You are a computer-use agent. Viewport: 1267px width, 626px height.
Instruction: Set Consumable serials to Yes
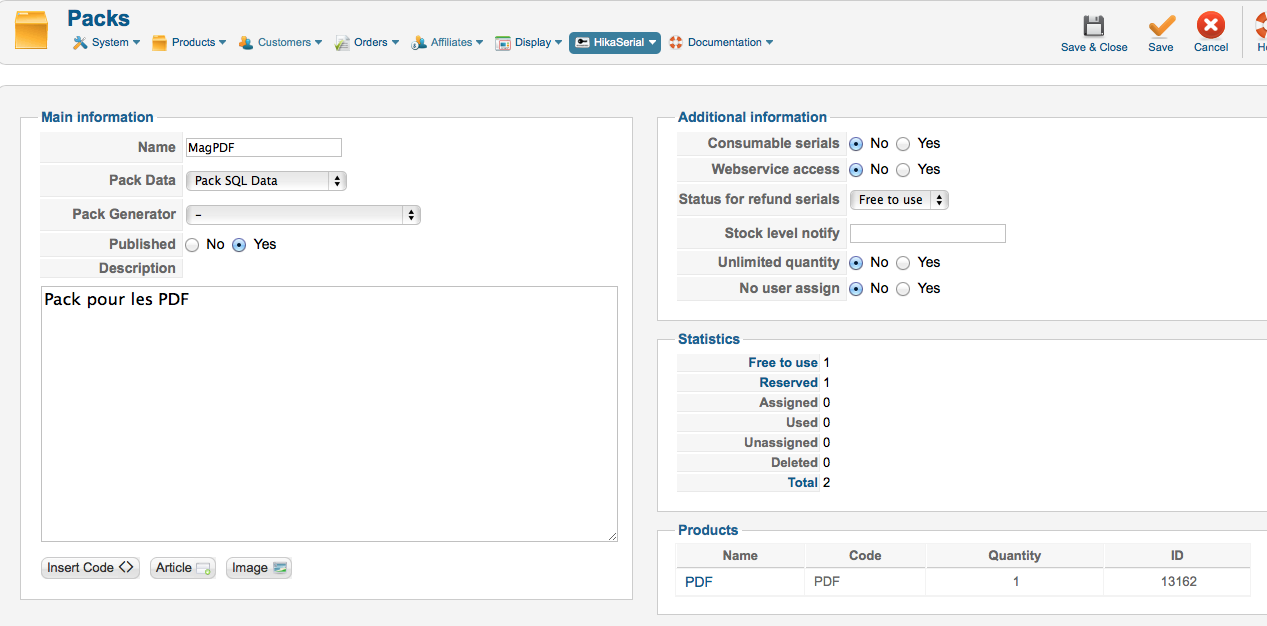903,144
